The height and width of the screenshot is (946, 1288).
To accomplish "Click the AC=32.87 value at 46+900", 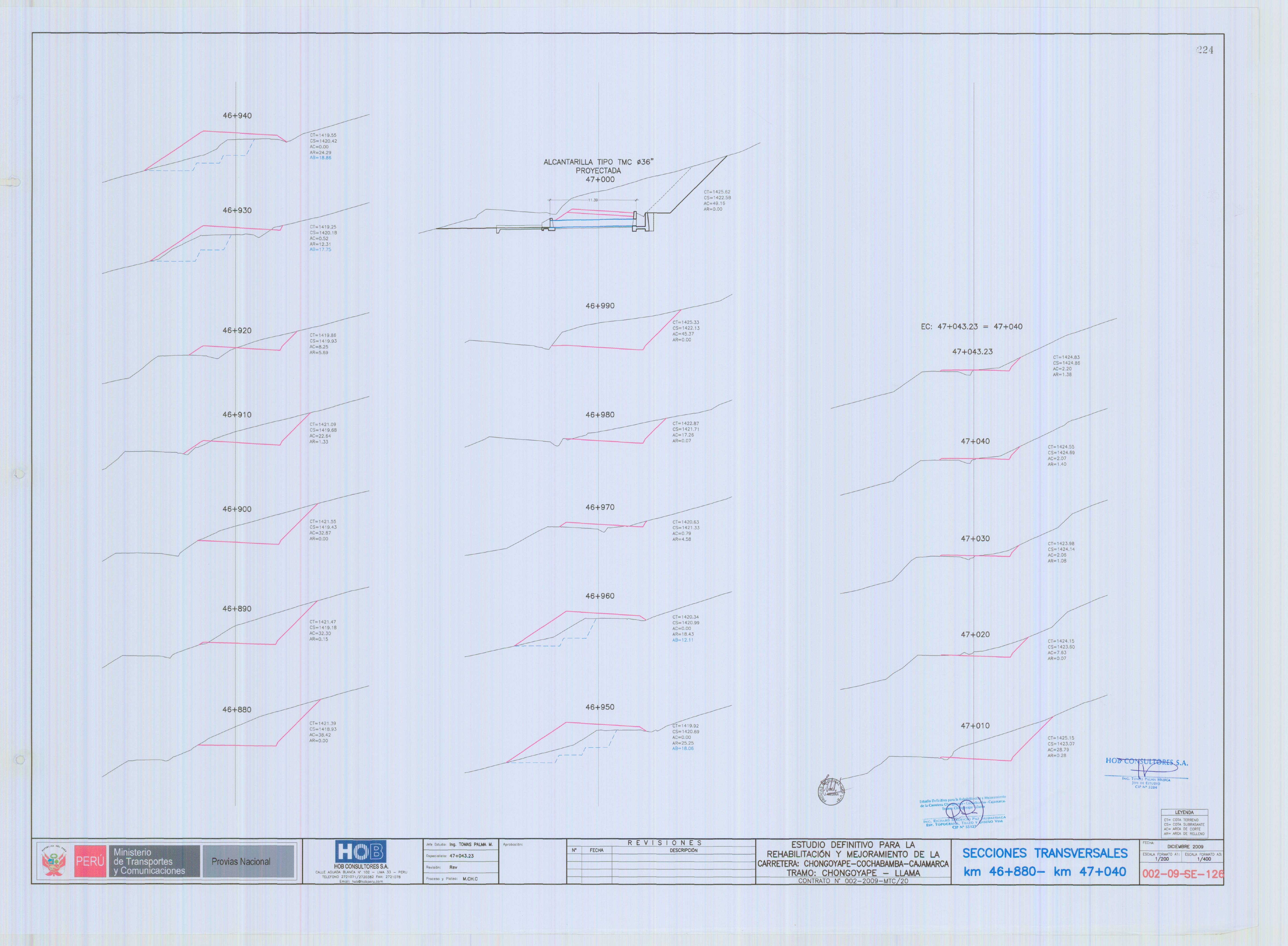I will [320, 533].
